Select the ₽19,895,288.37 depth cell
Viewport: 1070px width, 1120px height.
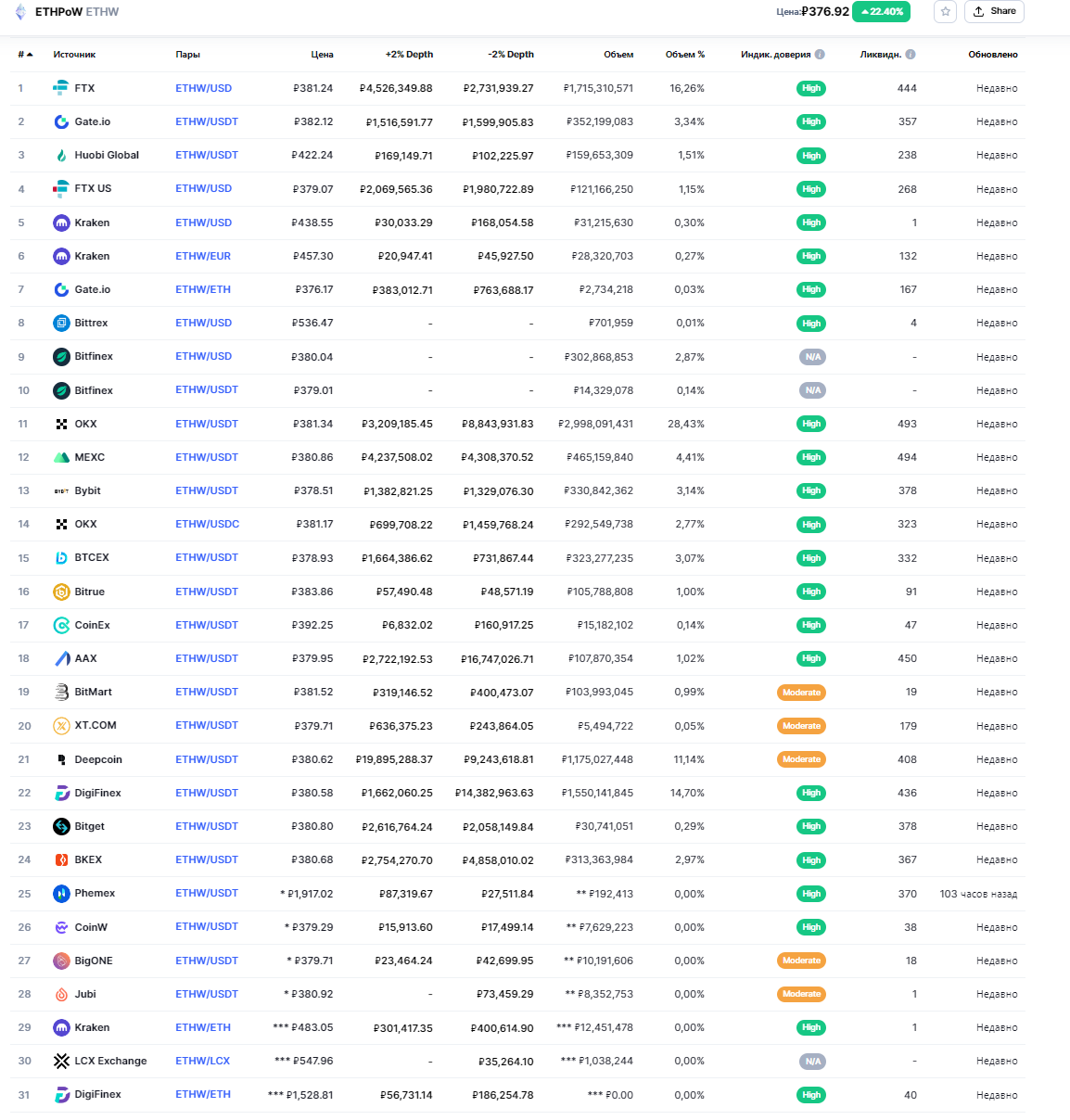tap(394, 759)
